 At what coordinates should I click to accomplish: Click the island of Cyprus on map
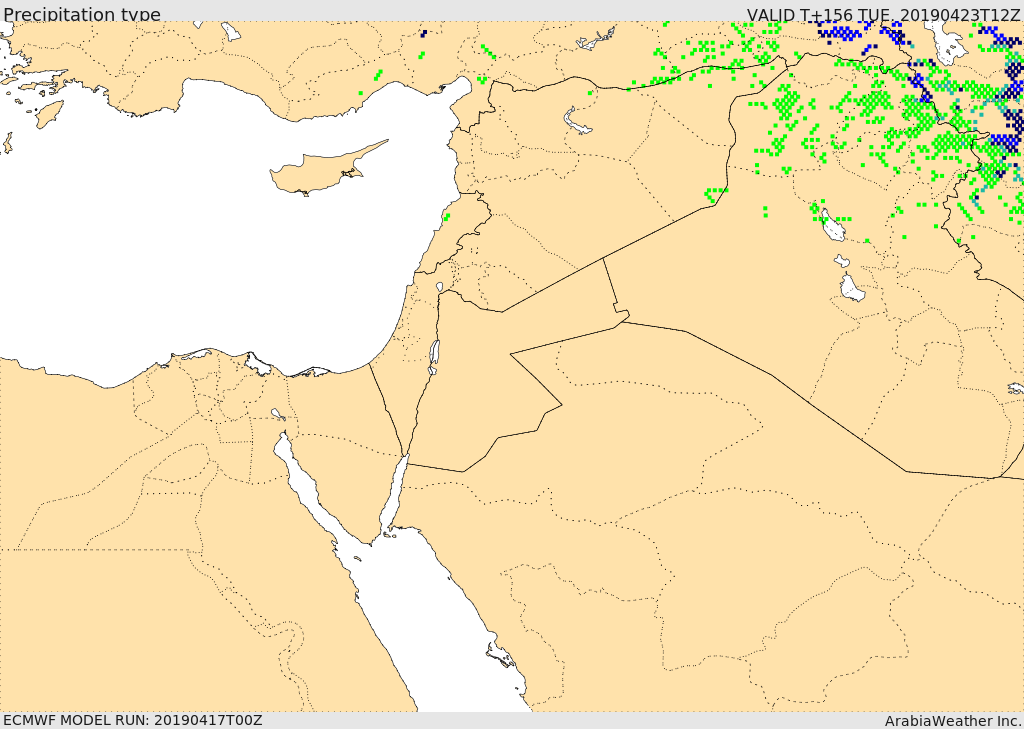[x=321, y=172]
